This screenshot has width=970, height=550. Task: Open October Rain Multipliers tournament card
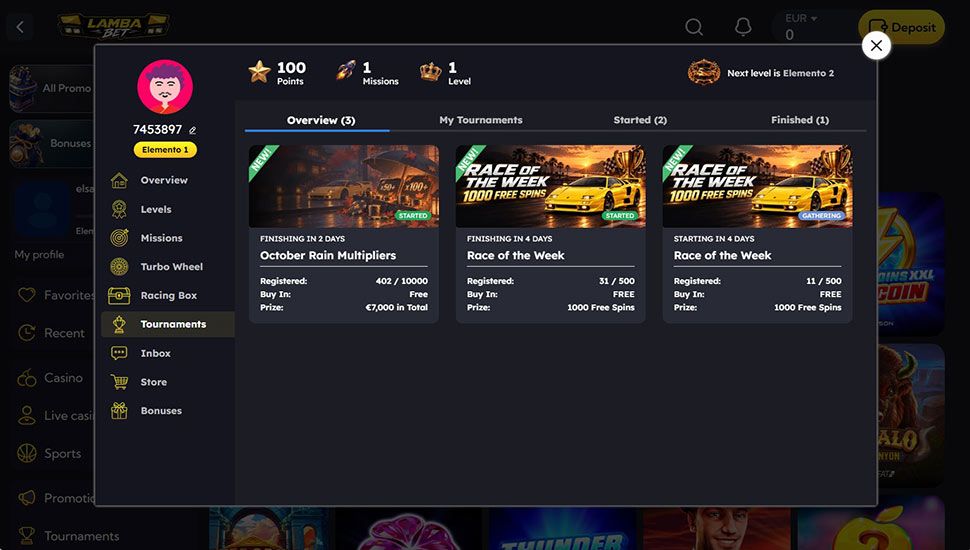coord(343,234)
